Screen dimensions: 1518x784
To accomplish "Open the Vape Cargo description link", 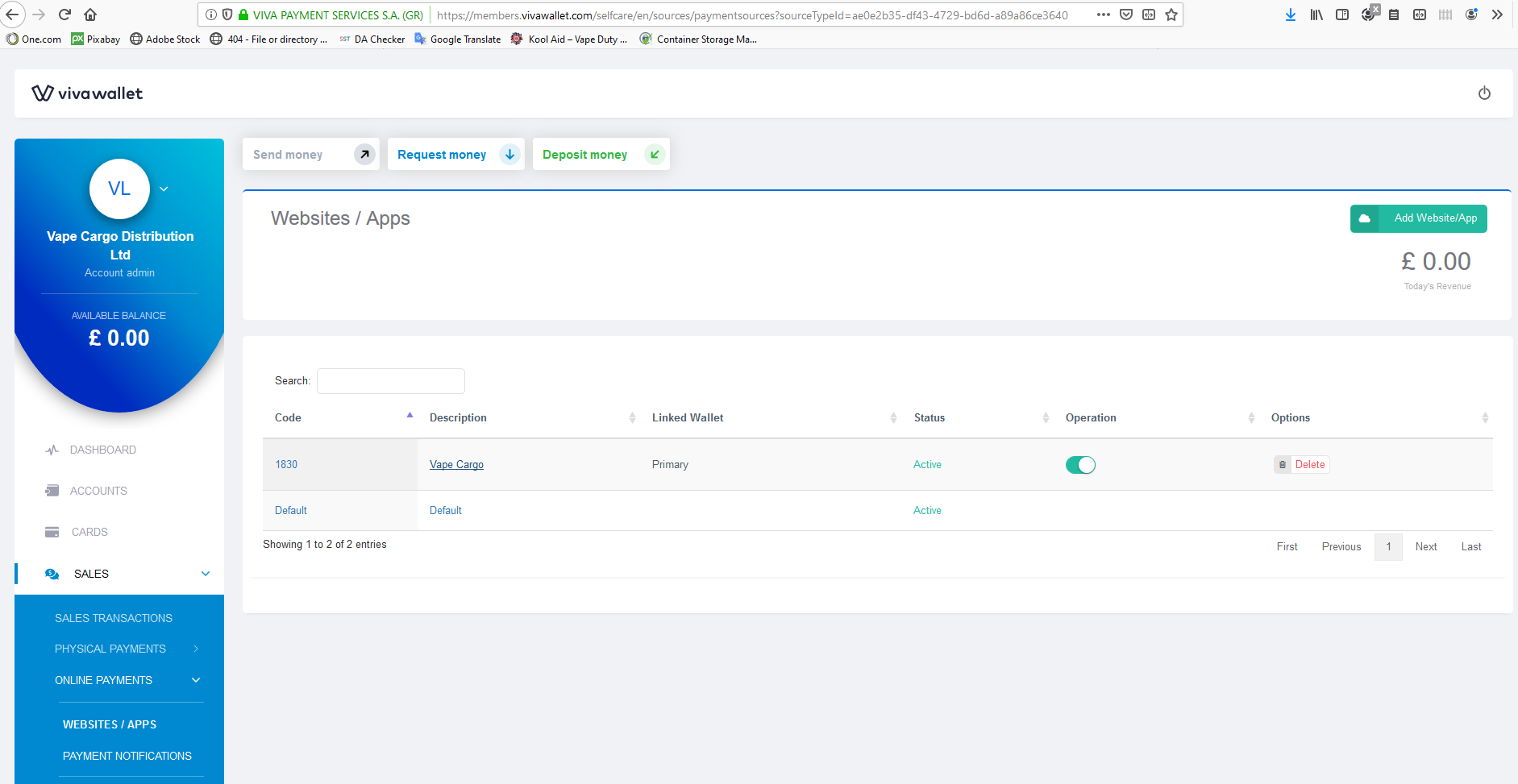I will click(456, 464).
